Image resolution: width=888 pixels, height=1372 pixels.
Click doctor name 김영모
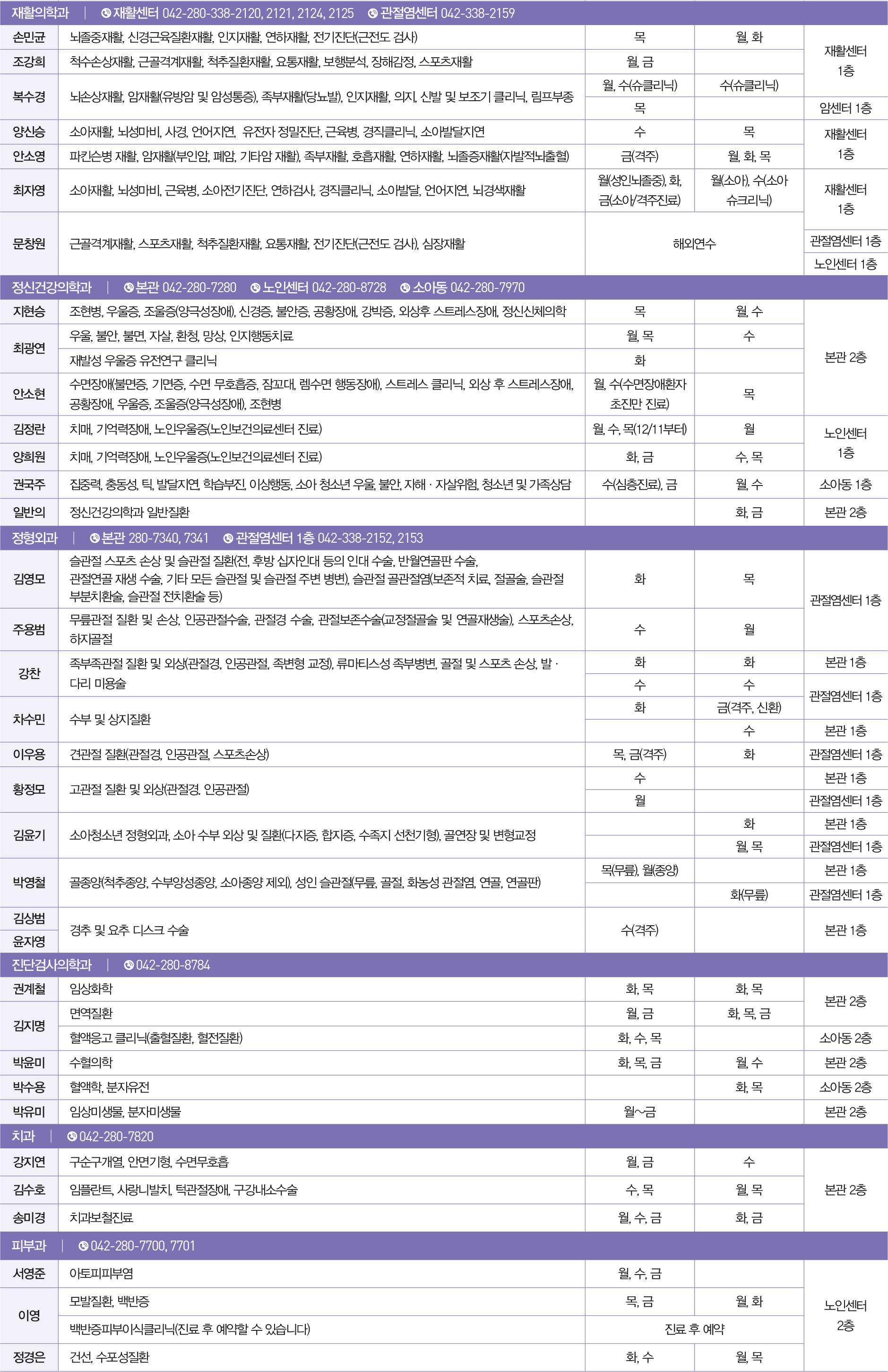29,579
